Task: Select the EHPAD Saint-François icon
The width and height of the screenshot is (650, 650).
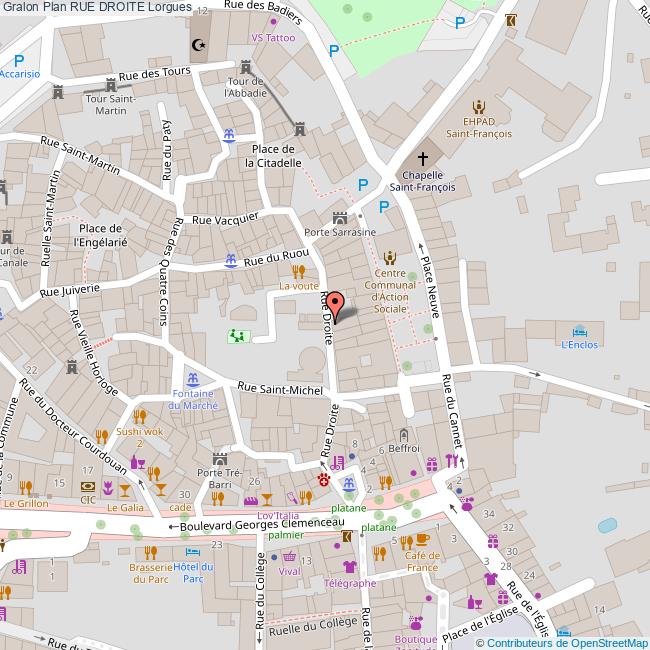Action: click(478, 107)
